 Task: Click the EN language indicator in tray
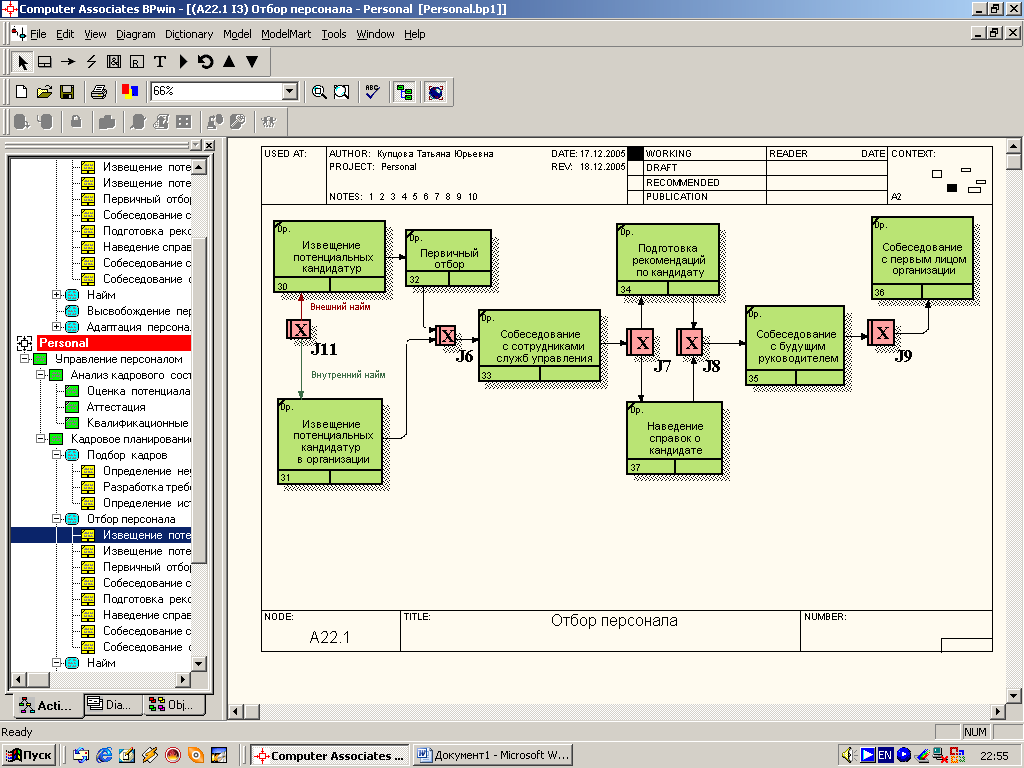pyautogui.click(x=885, y=755)
